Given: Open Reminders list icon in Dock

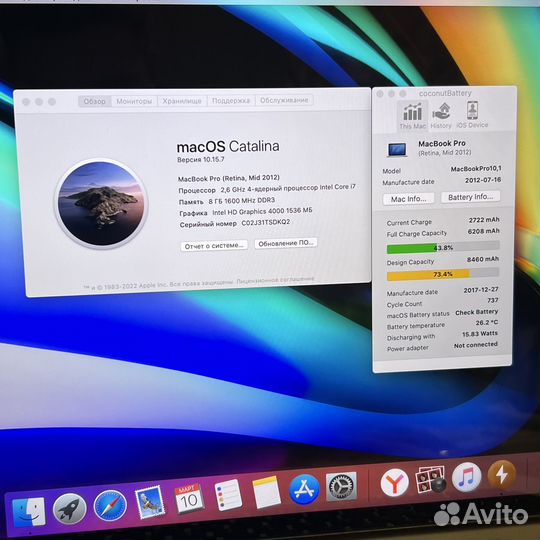Looking at the screenshot, I should click(228, 495).
